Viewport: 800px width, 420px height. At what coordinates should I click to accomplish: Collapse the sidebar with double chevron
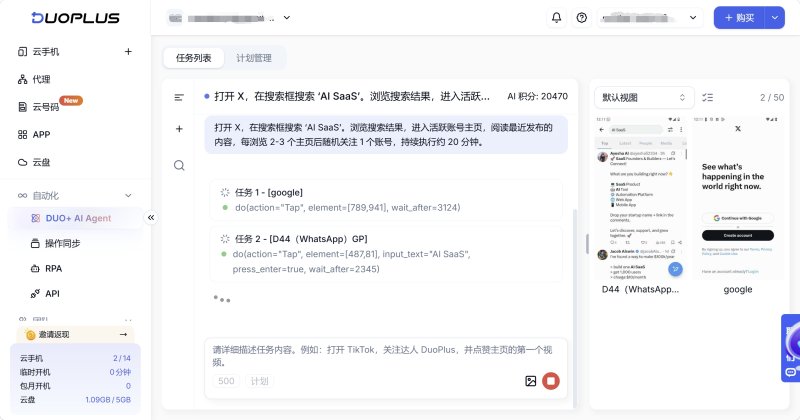pos(151,218)
